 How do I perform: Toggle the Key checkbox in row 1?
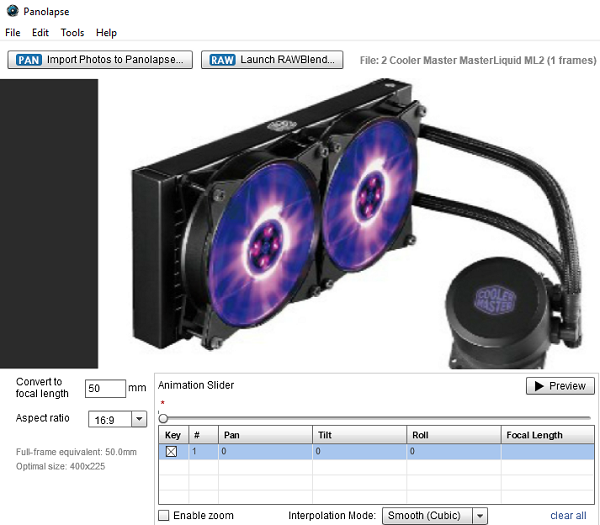click(171, 452)
